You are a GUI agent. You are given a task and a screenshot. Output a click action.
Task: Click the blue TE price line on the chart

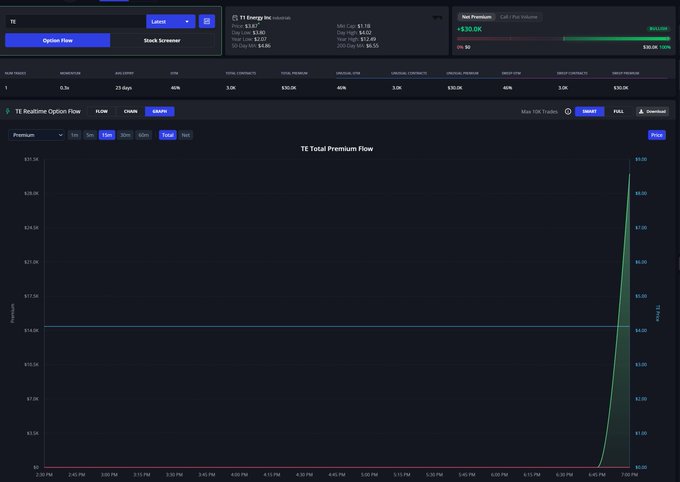click(x=337, y=326)
